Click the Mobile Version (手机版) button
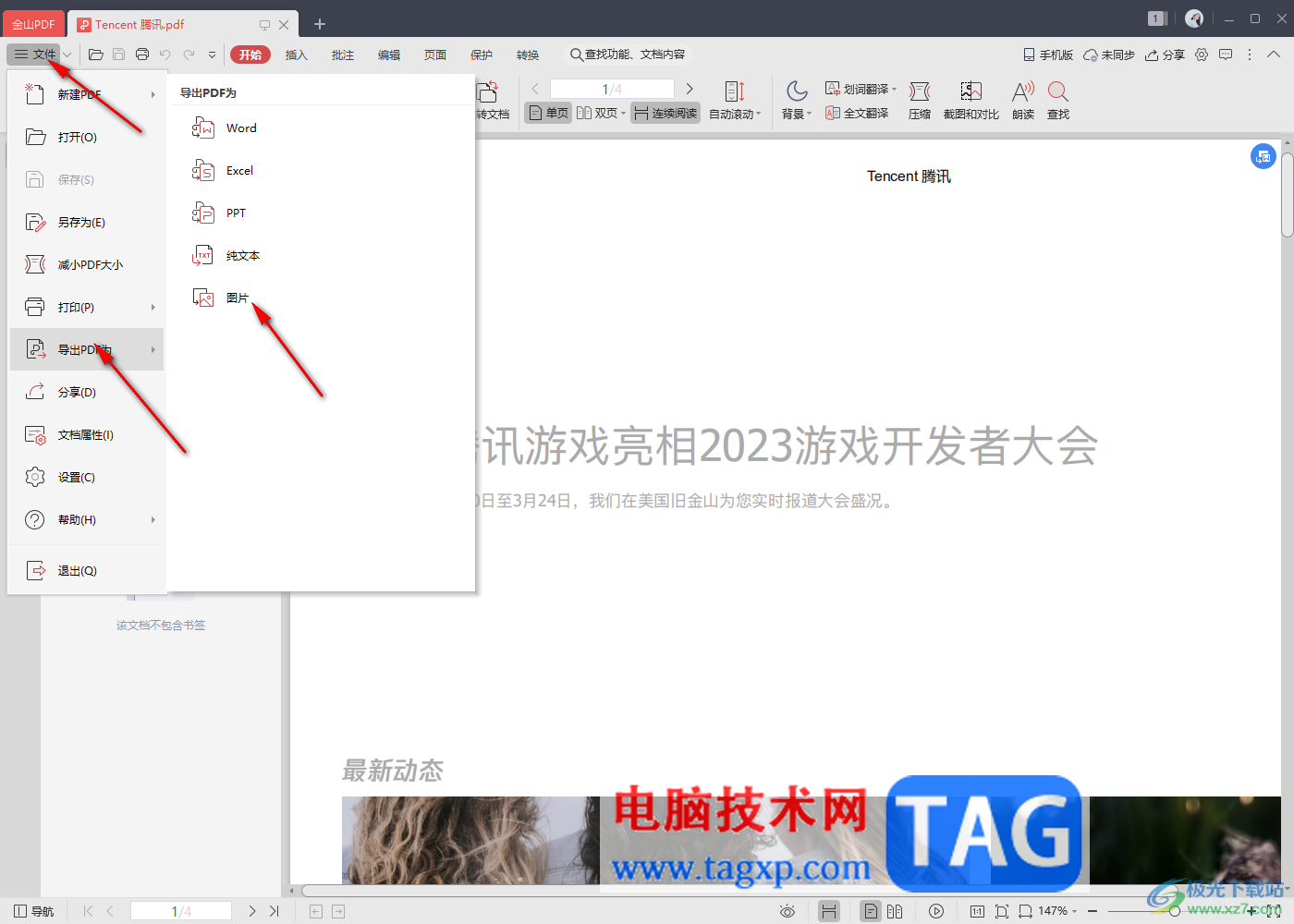 1048,55
